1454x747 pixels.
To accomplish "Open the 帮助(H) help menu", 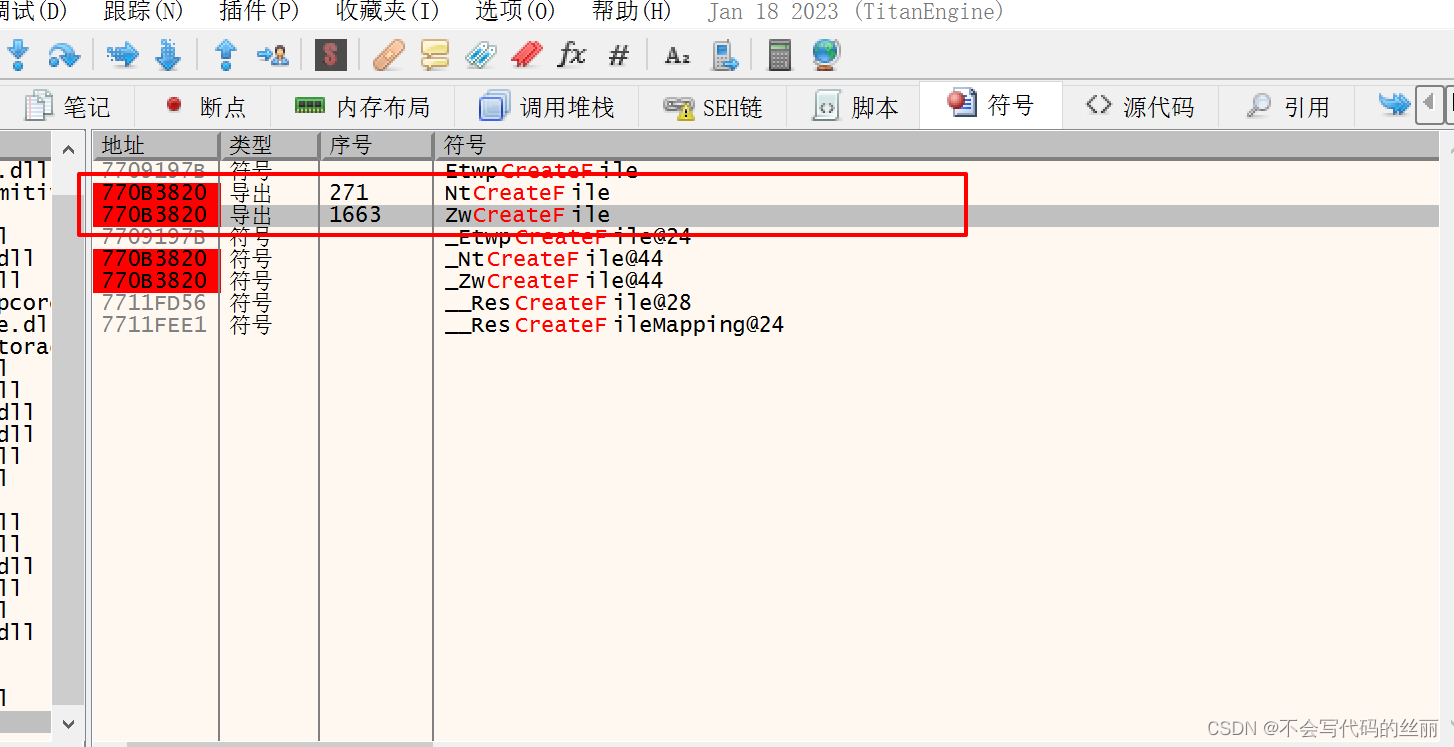I will click(631, 12).
